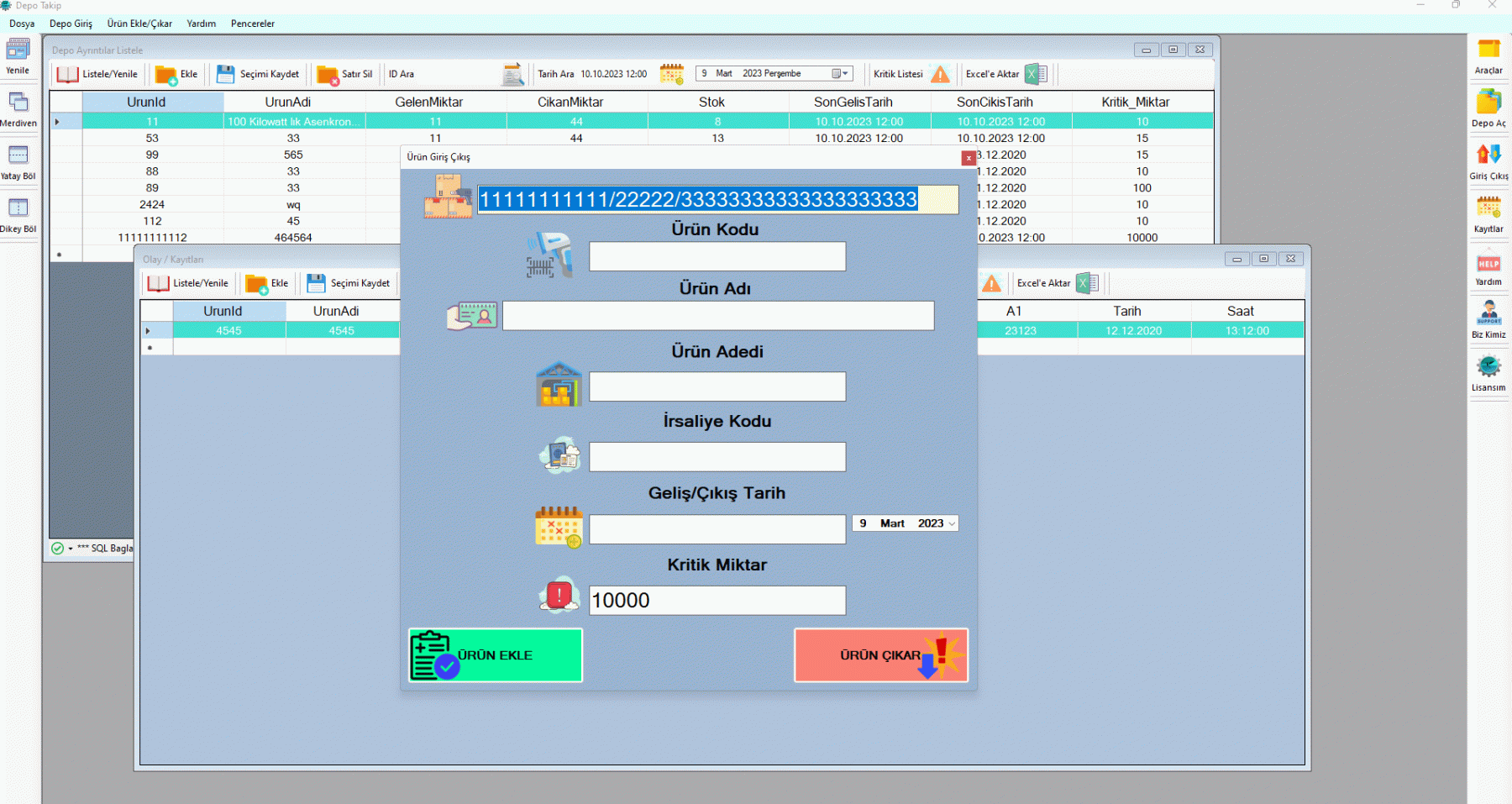Close the Ürün Giriş Çıkış dialog
1512x804 pixels.
coord(969,158)
